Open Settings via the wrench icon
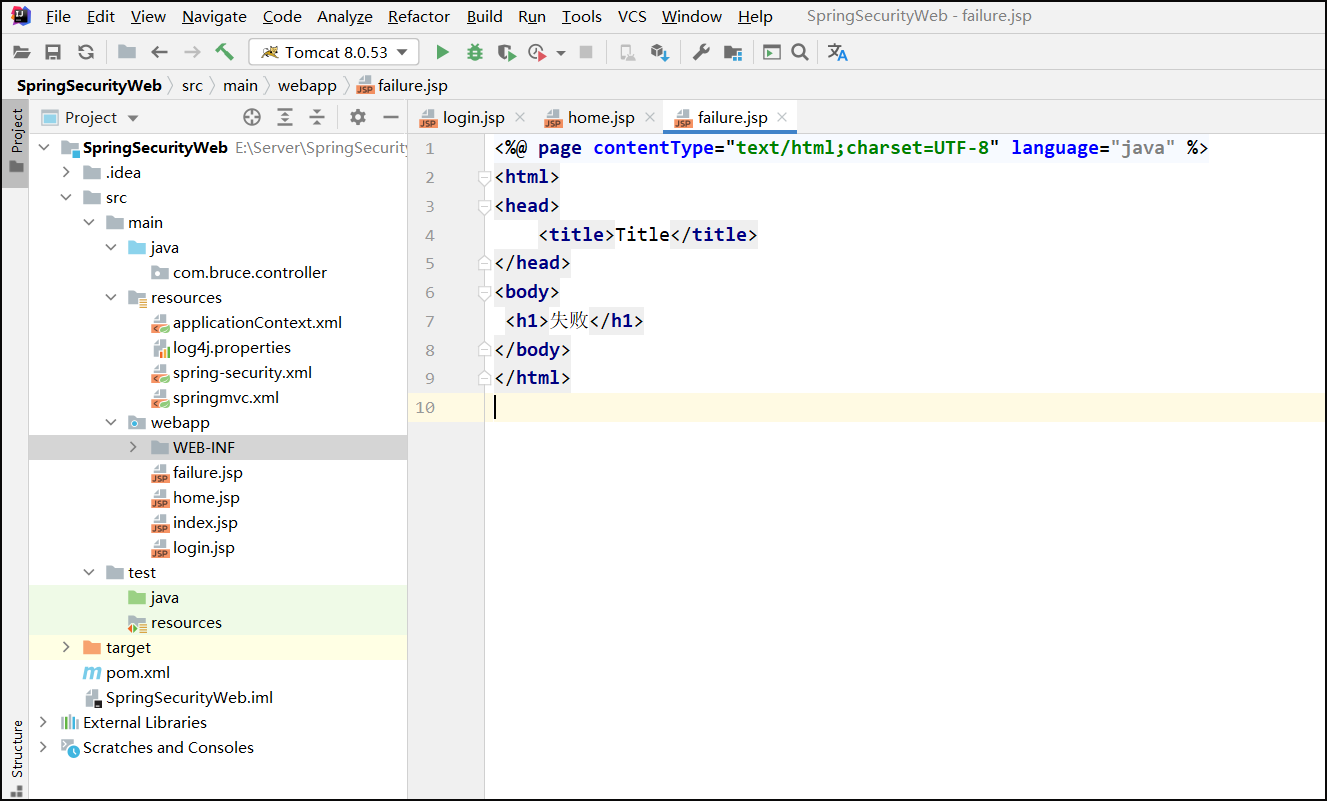 [x=701, y=52]
